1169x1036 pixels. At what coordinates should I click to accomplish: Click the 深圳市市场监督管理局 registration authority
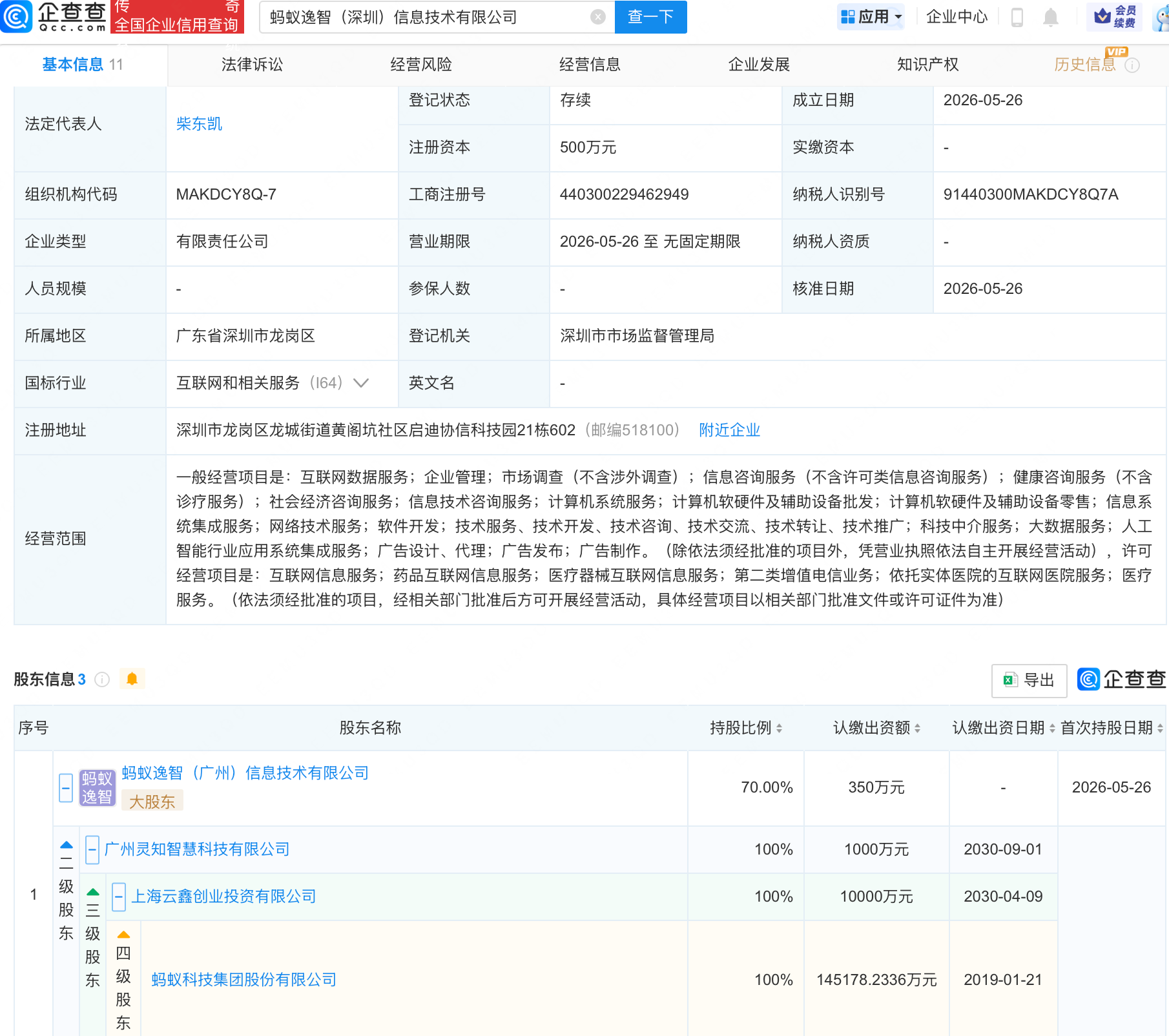click(x=637, y=336)
